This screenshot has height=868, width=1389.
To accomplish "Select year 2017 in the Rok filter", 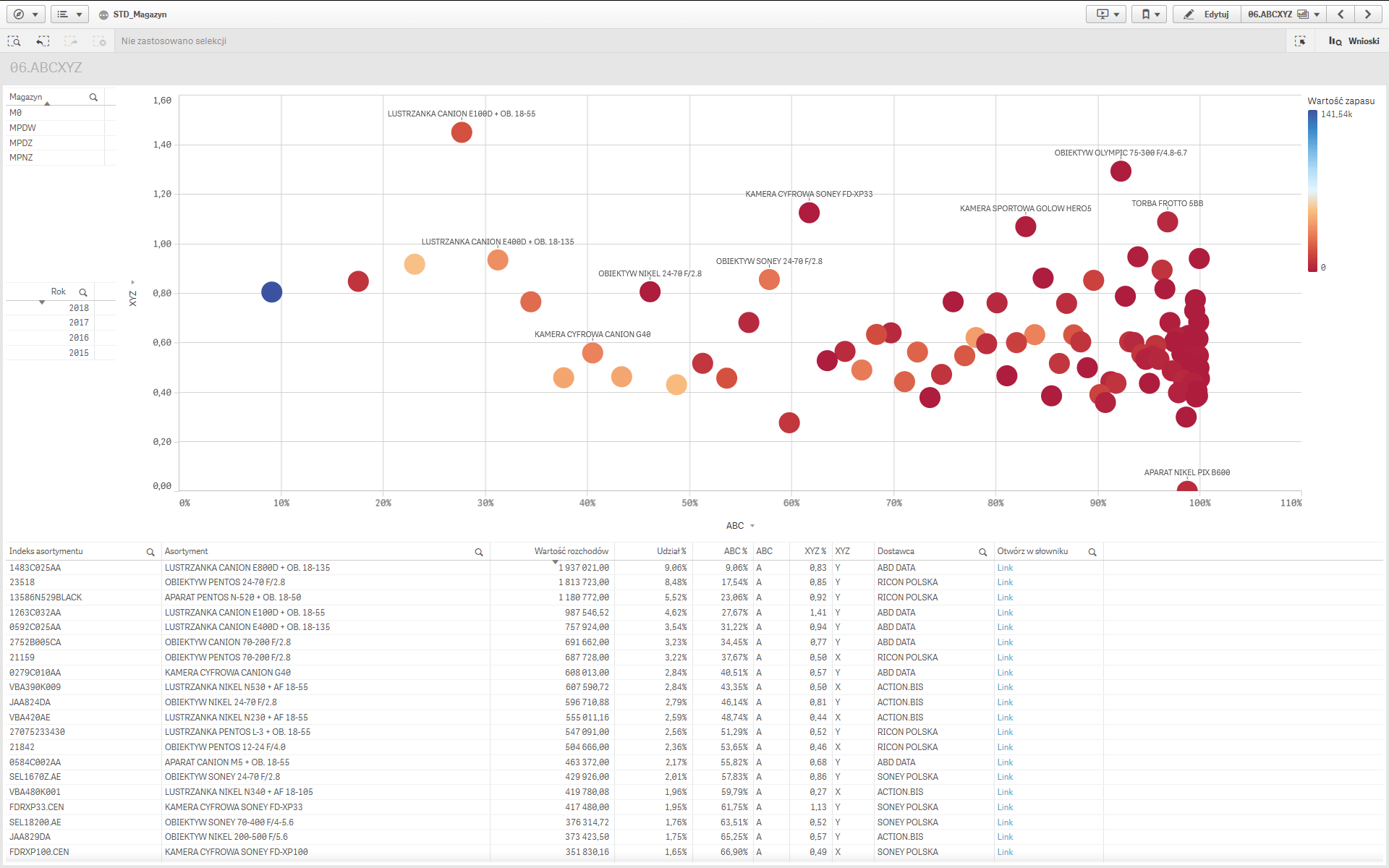I will 79,323.
